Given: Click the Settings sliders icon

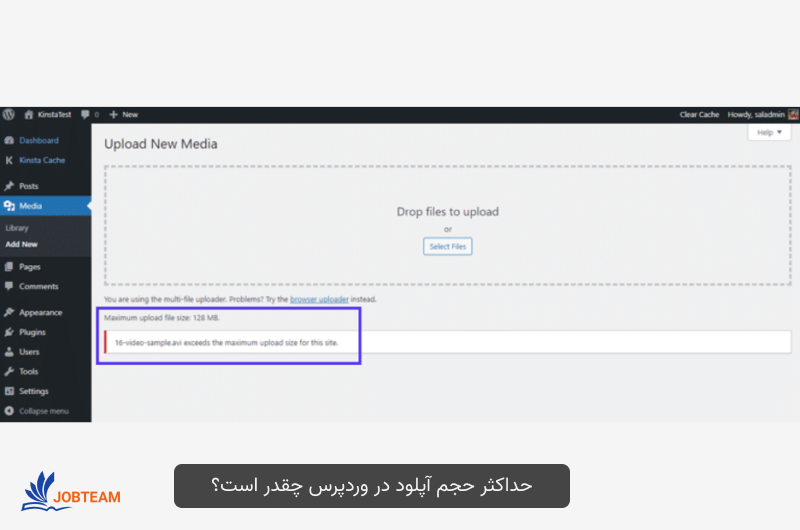Looking at the screenshot, I should [9, 391].
